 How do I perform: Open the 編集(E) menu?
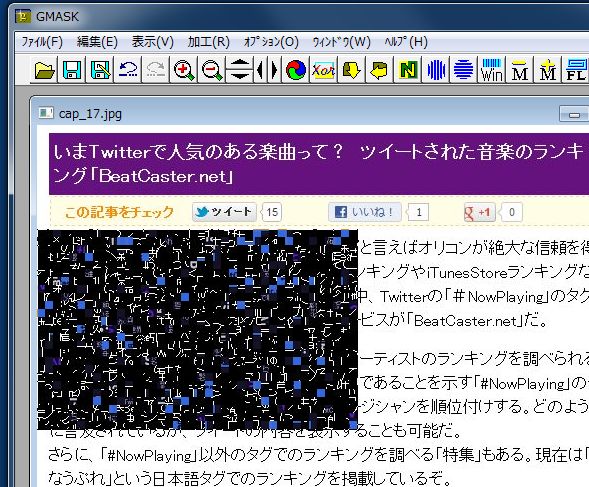(97, 42)
